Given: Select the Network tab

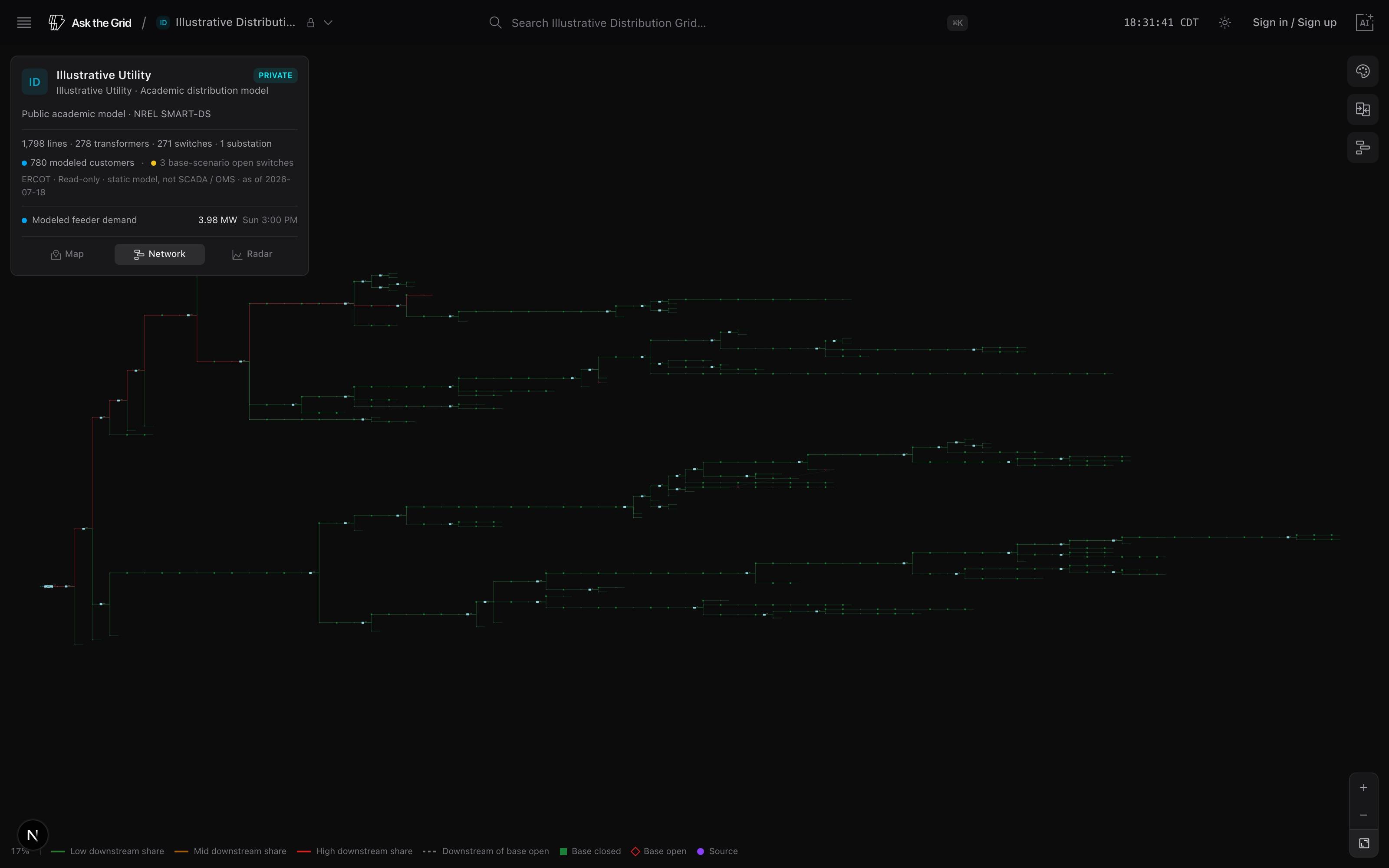Looking at the screenshot, I should [160, 254].
